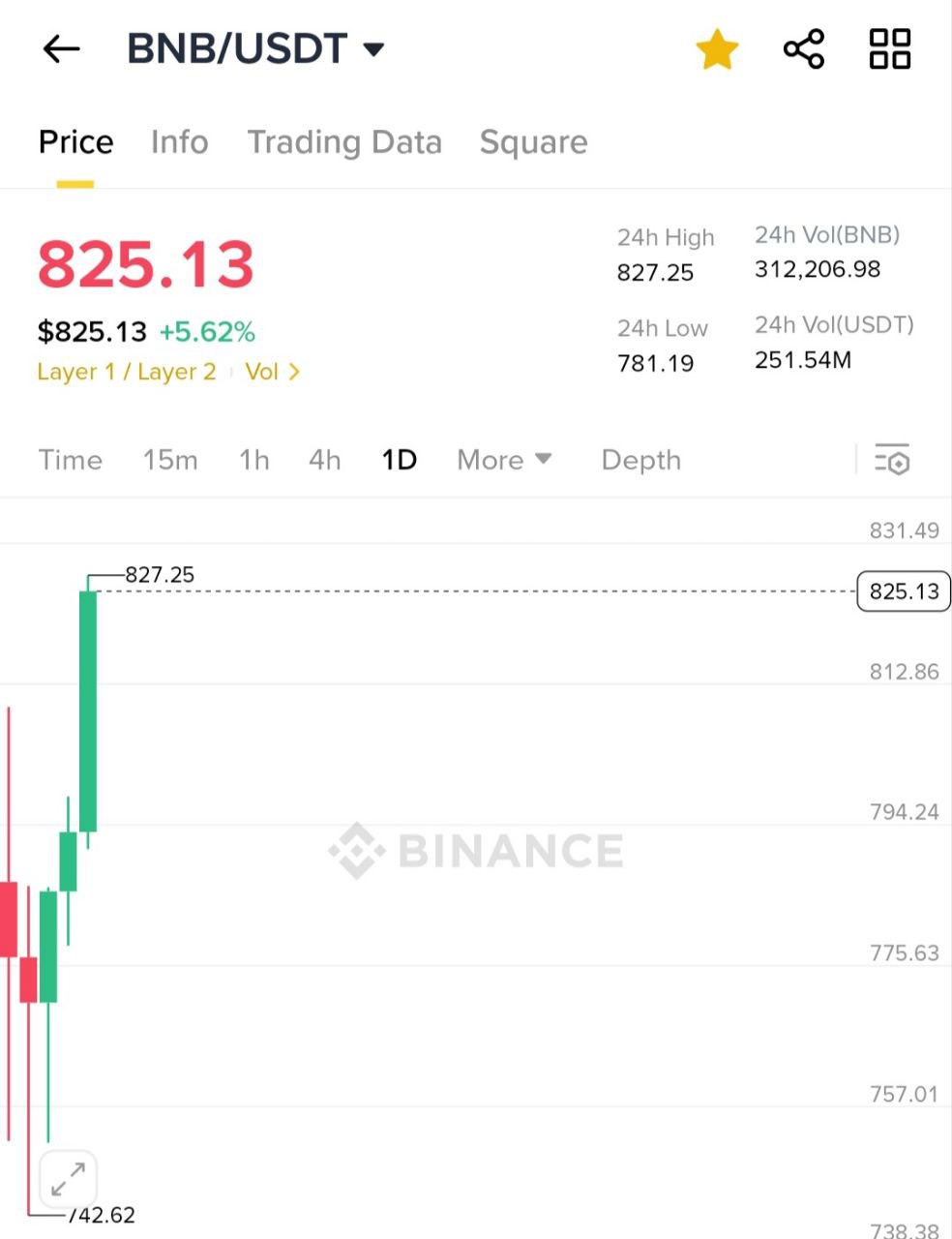Toggle the yellow favorite star
The image size is (952, 1239).
pos(717,49)
